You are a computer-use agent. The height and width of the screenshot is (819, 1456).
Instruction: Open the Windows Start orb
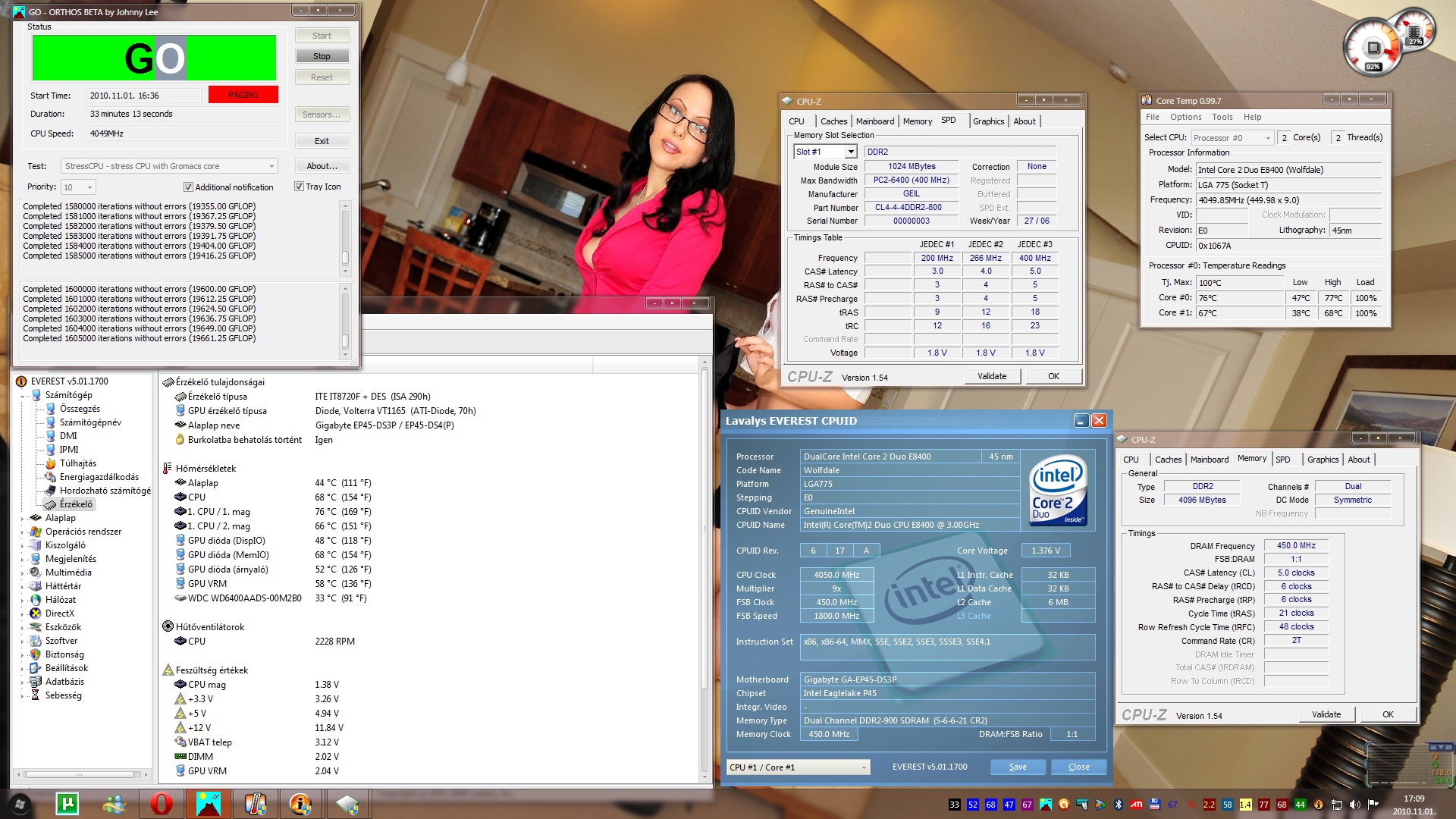[19, 804]
